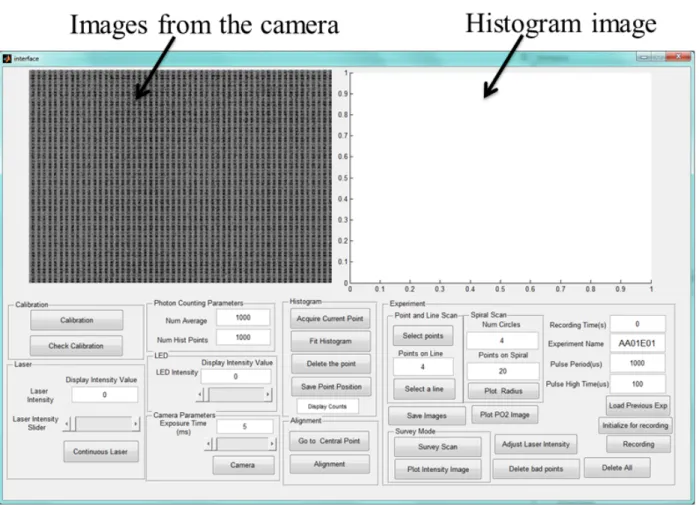Image resolution: width=699 pixels, height=505 pixels.
Task: Click Delete the point button
Action: coord(331,364)
